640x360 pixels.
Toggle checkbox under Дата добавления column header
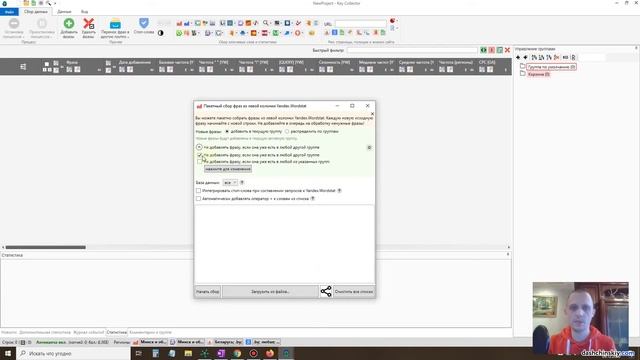click(122, 70)
